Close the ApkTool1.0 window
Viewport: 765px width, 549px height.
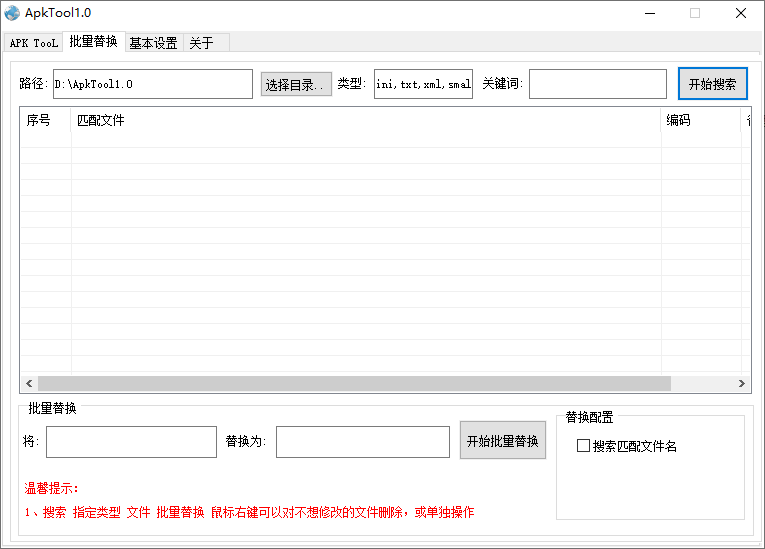(x=741, y=14)
